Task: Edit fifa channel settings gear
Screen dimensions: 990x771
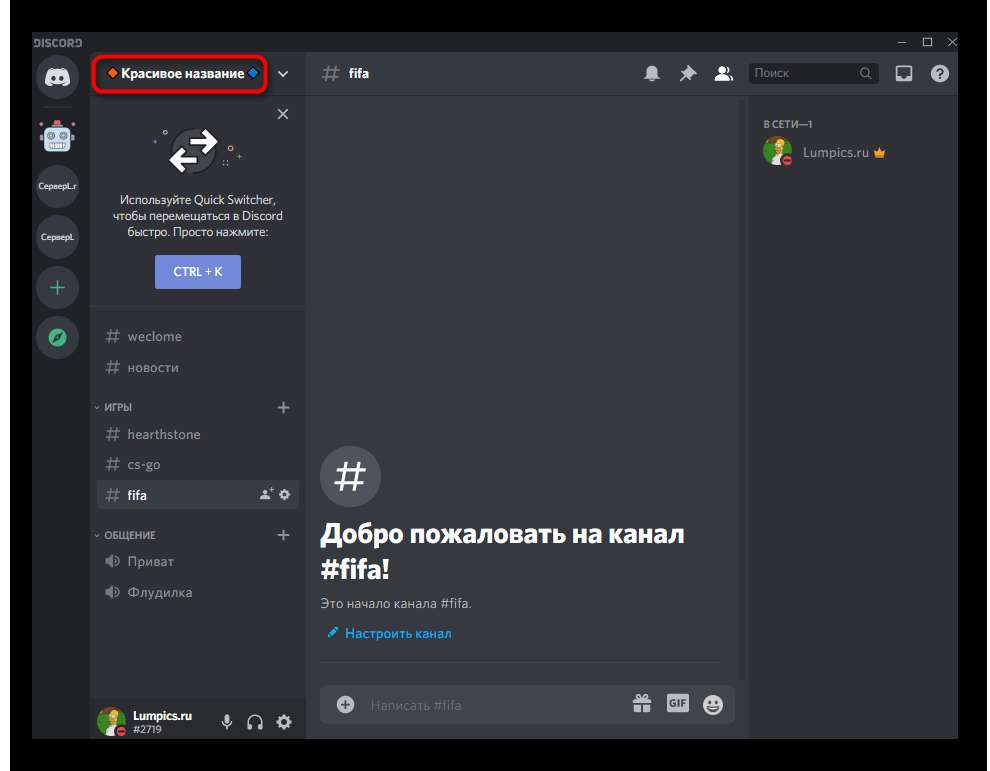Action: tap(285, 494)
